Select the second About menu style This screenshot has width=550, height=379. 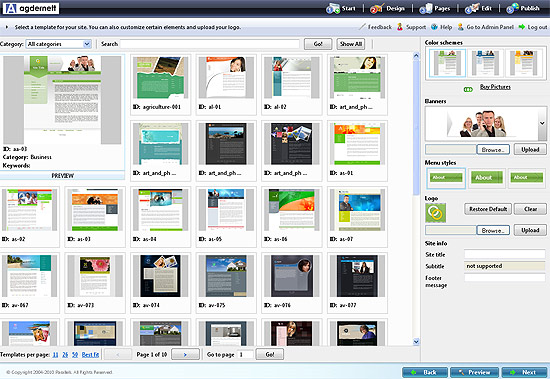tap(486, 178)
